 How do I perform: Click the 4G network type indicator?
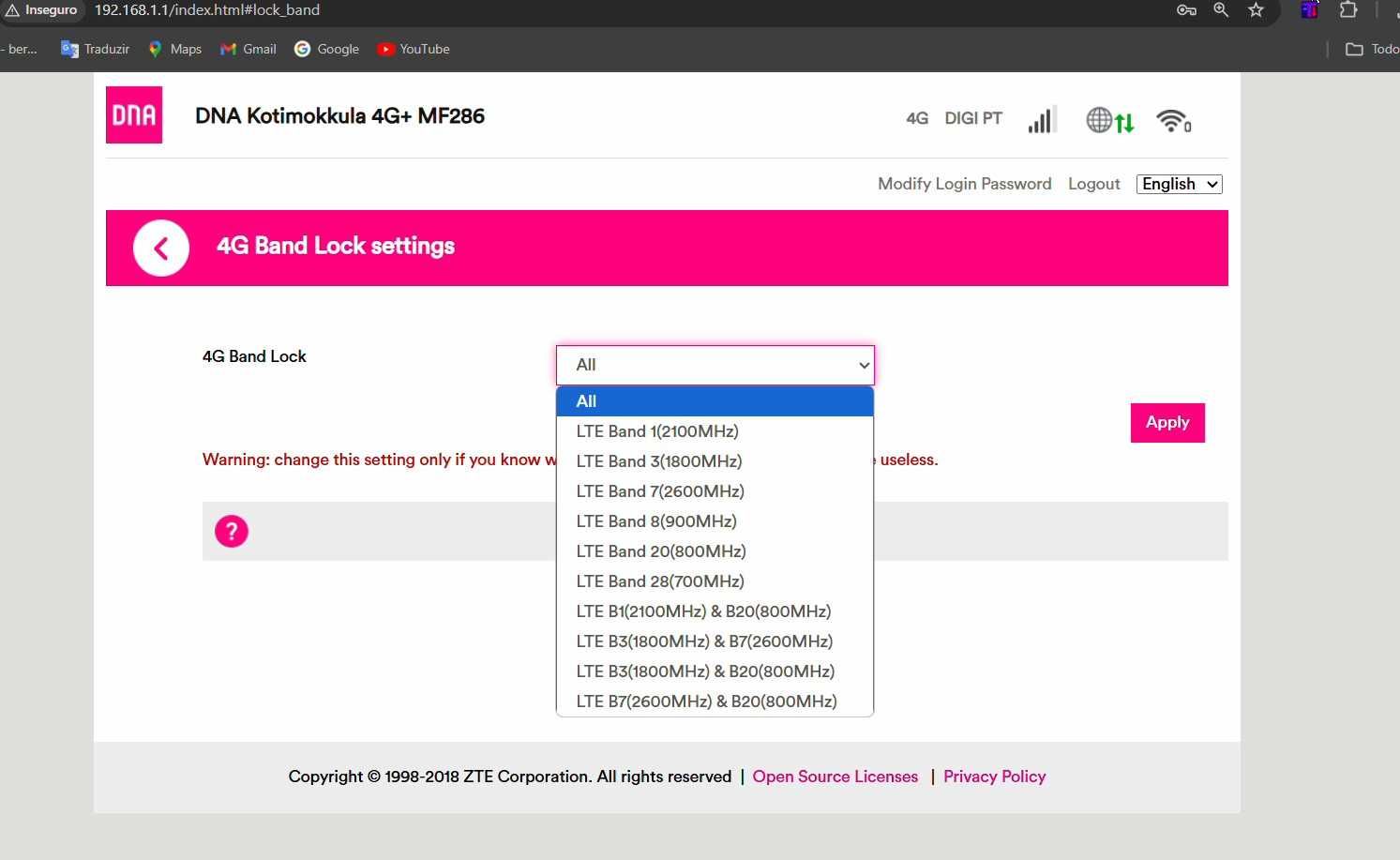pos(917,118)
